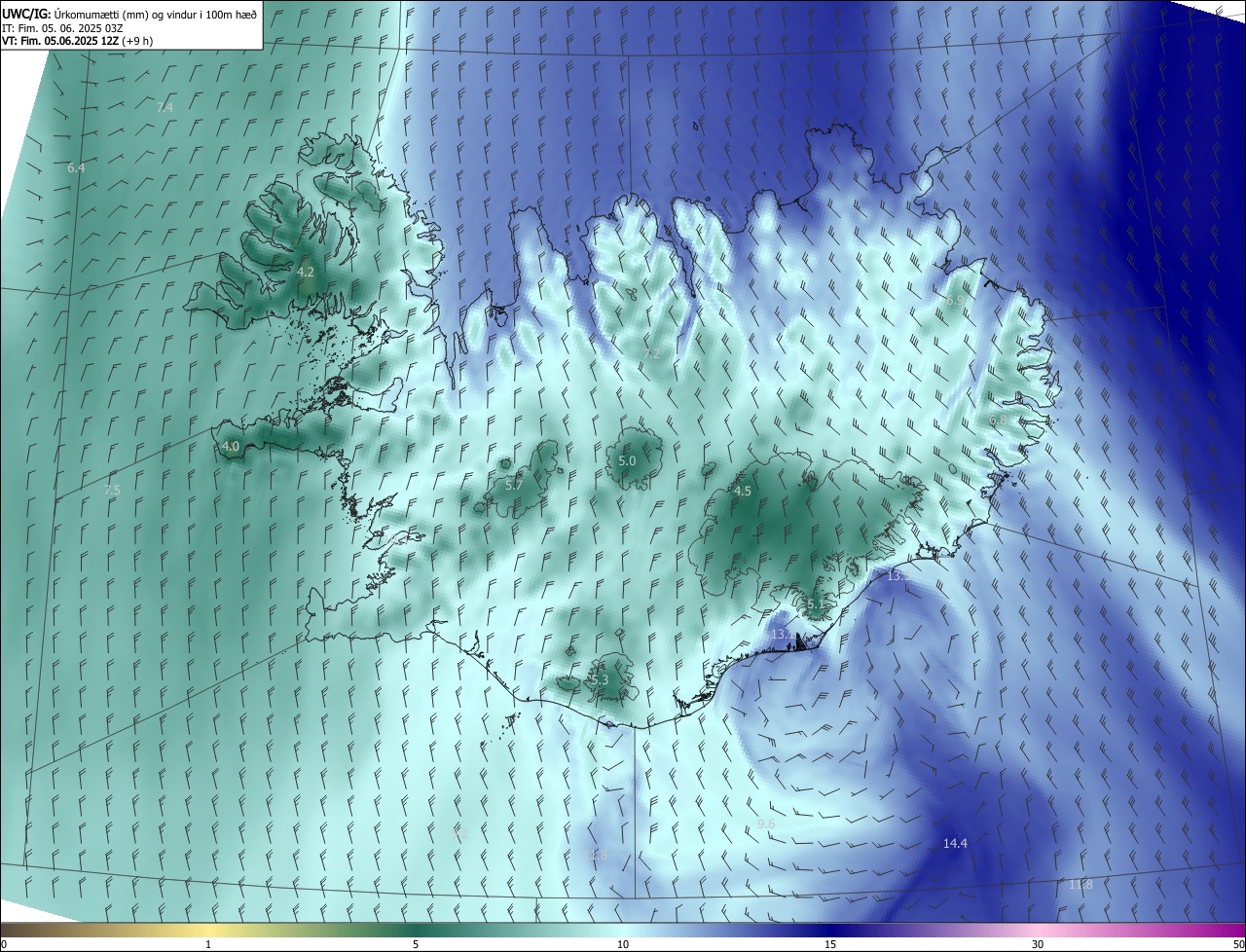This screenshot has width=1246, height=952.
Task: Click the 'VT: Fim. 05.06.2025 12Z (+9 h)' line
Action: tap(78, 41)
